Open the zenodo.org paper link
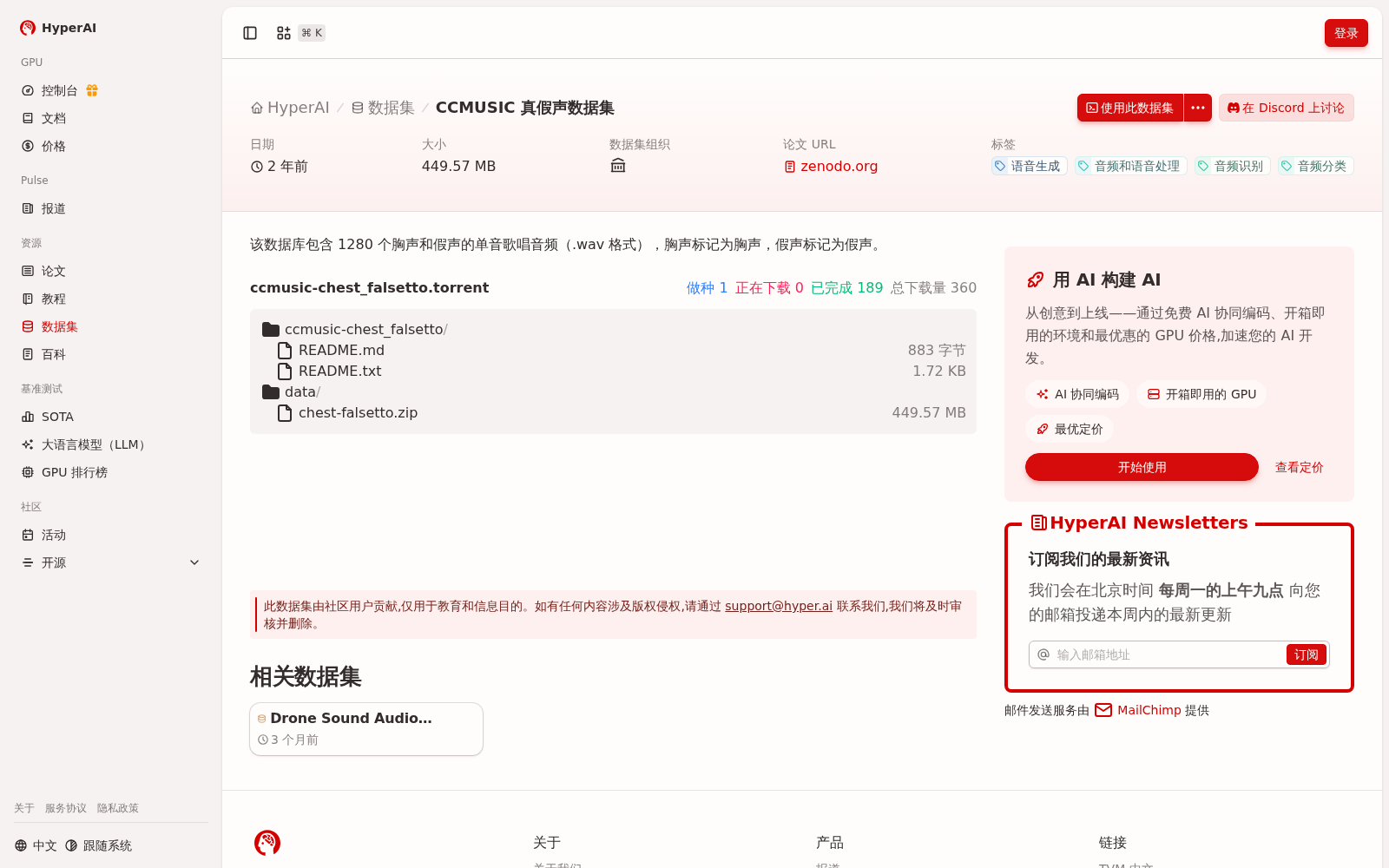1389x868 pixels. click(x=831, y=166)
